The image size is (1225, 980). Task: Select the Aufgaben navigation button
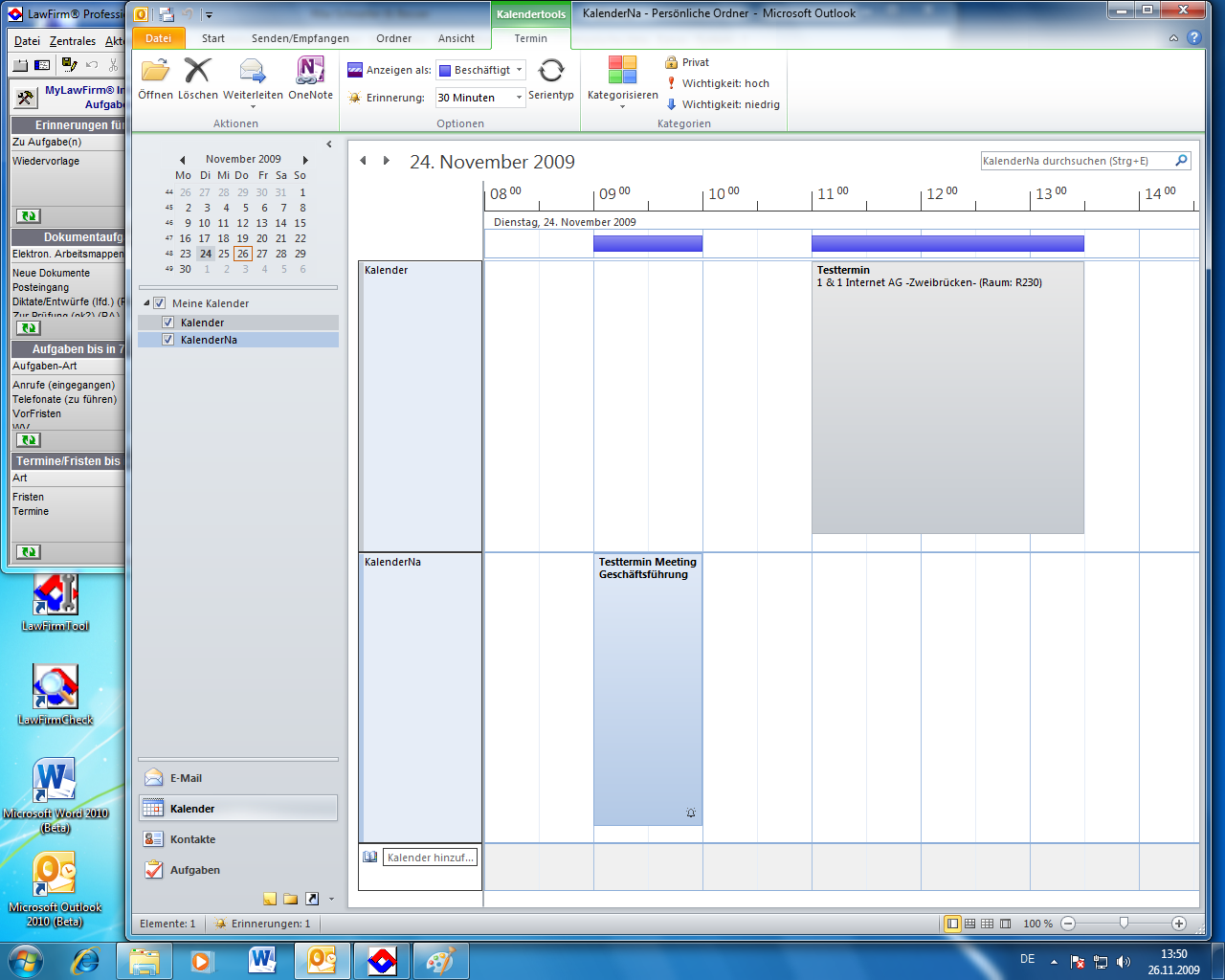click(194, 870)
